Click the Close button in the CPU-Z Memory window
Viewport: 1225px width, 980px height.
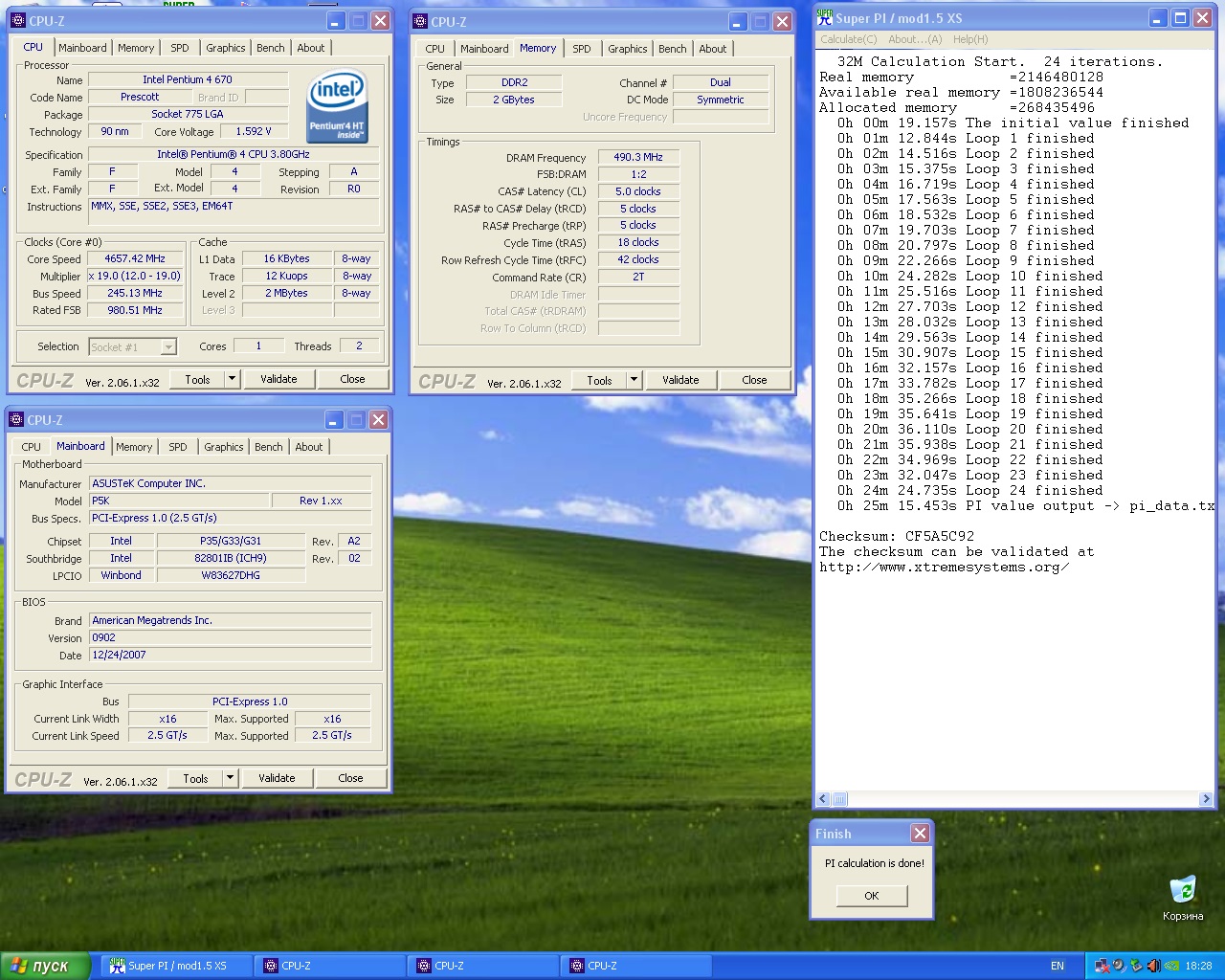pos(754,380)
